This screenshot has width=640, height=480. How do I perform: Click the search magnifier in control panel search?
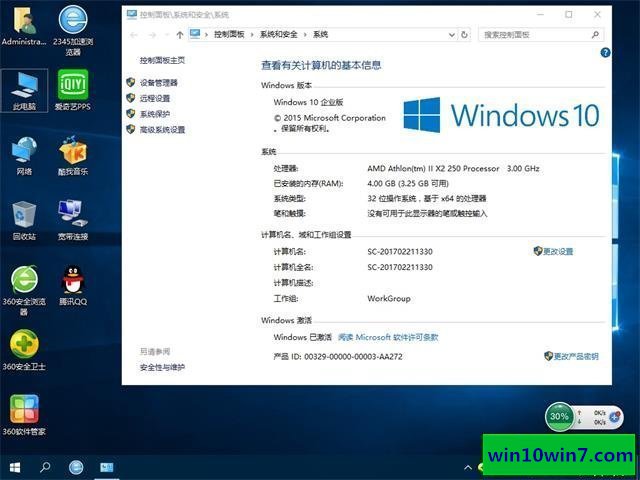coord(595,35)
